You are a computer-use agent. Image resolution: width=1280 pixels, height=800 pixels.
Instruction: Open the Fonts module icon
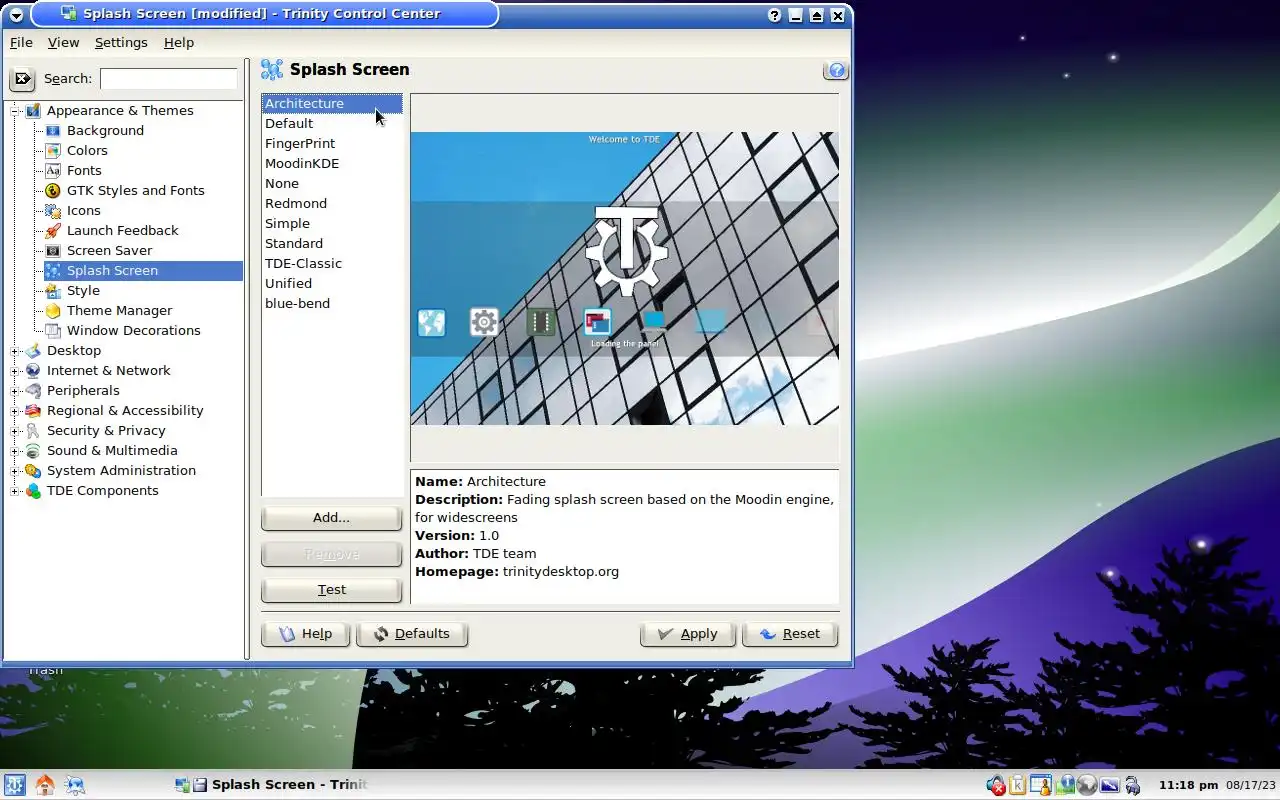click(53, 170)
